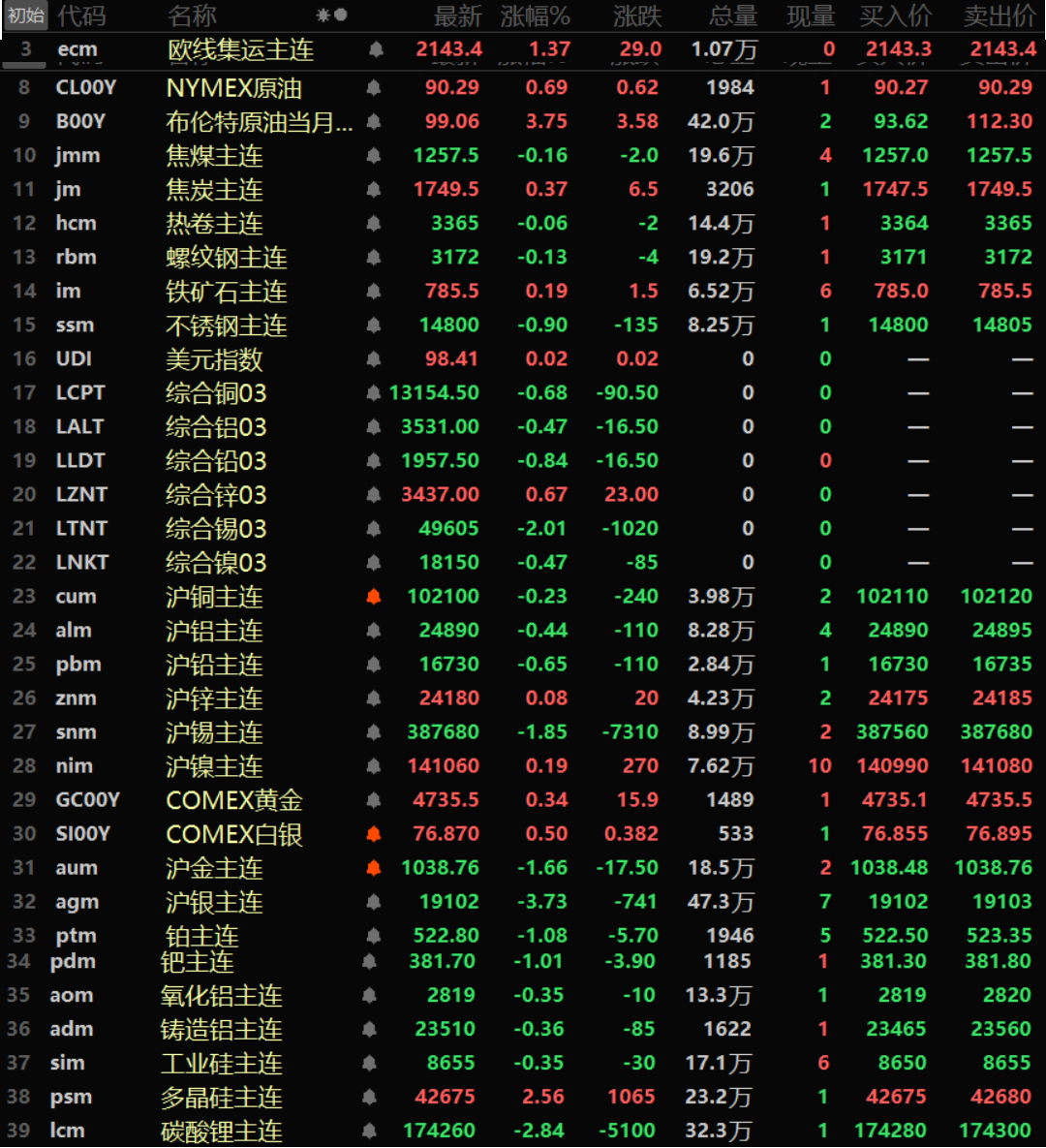This screenshot has width=1046, height=1148.
Task: Click the bell icon for 多晶硅主连
Action: tap(369, 1097)
